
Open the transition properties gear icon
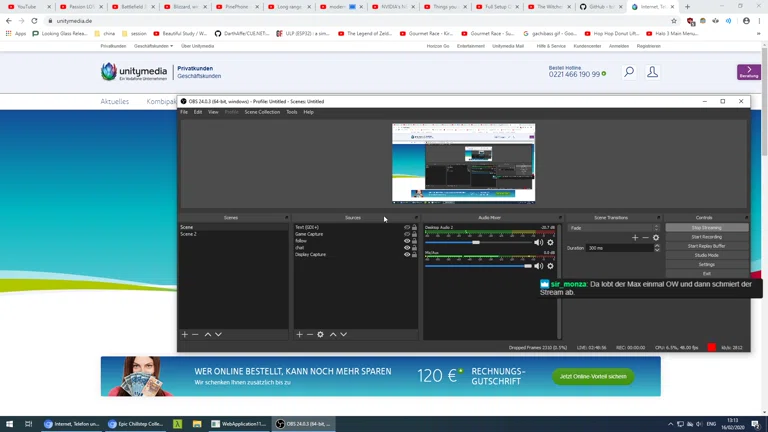656,238
